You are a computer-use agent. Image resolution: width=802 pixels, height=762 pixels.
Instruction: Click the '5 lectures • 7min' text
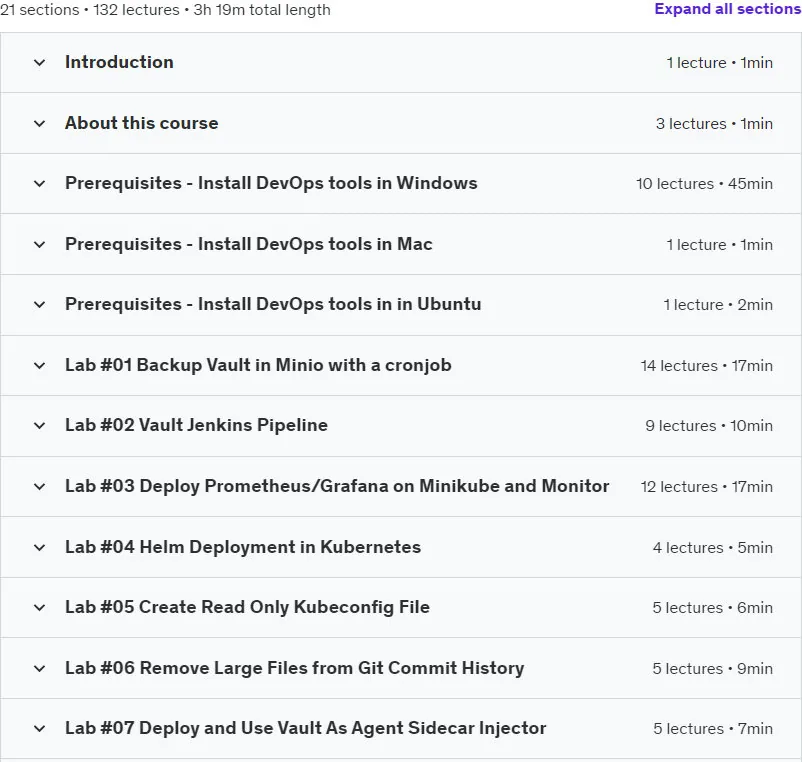713,729
